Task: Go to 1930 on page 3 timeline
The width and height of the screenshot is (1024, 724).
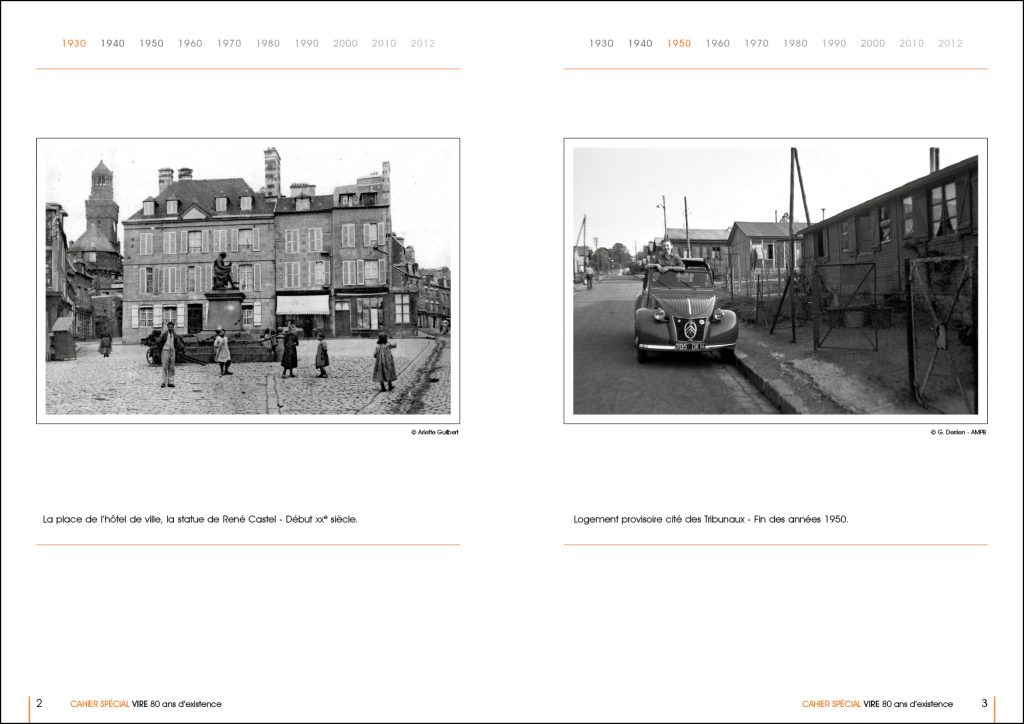Action: tap(601, 44)
